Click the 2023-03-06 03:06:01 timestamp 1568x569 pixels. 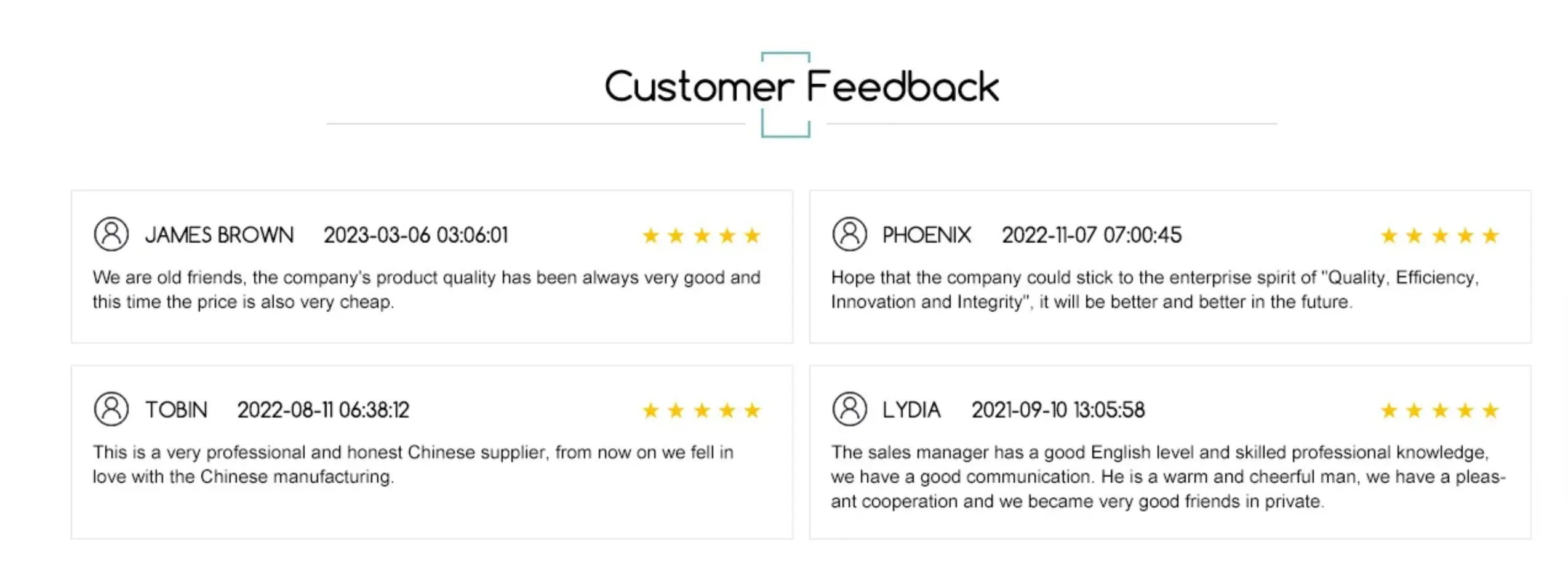click(416, 235)
